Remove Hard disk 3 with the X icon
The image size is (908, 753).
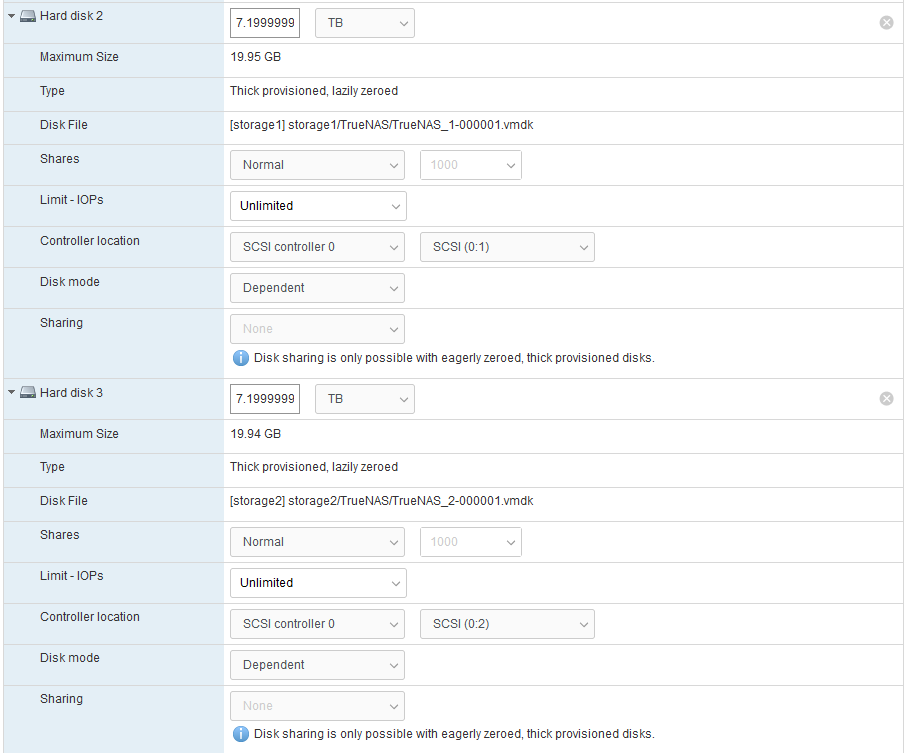(x=886, y=399)
